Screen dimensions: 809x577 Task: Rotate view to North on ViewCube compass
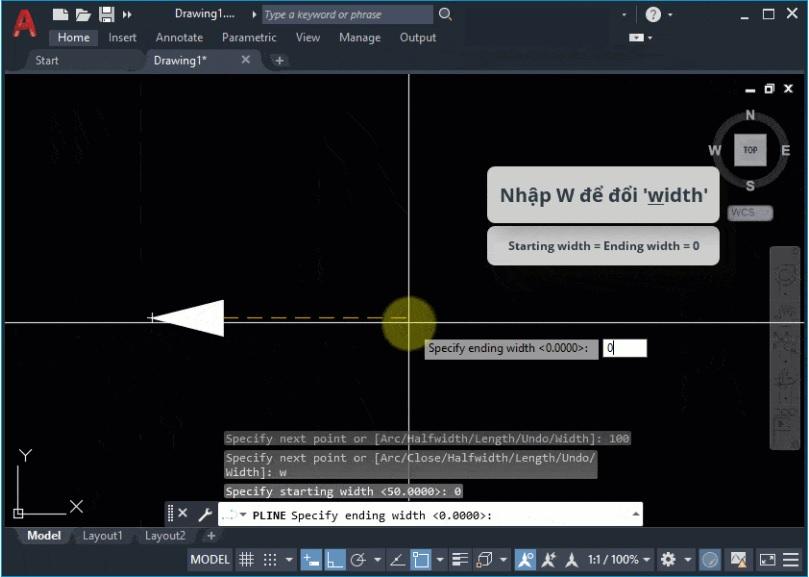tap(750, 115)
